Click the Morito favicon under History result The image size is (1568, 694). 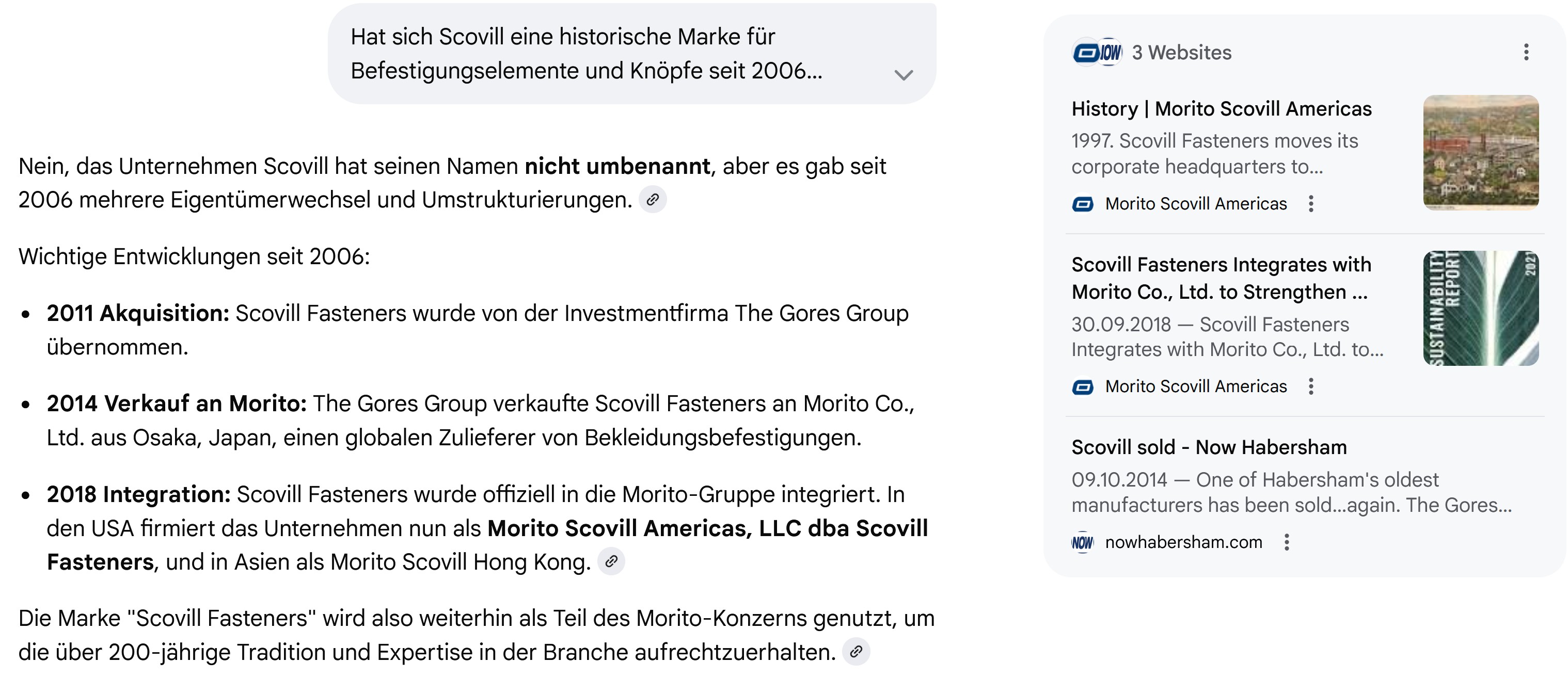coord(1082,204)
